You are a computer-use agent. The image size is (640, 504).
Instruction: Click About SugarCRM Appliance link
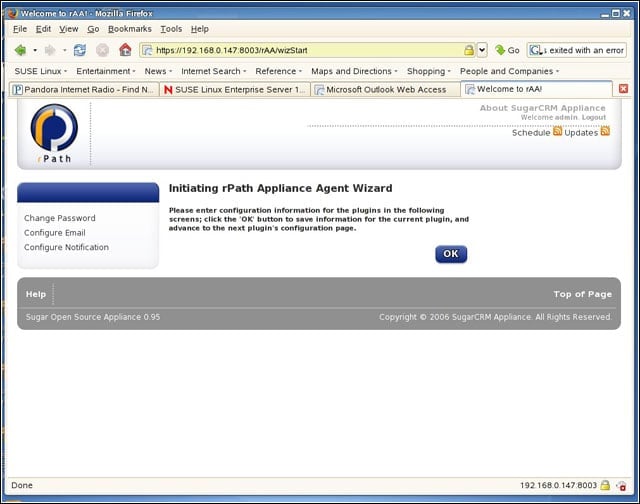(x=542, y=108)
